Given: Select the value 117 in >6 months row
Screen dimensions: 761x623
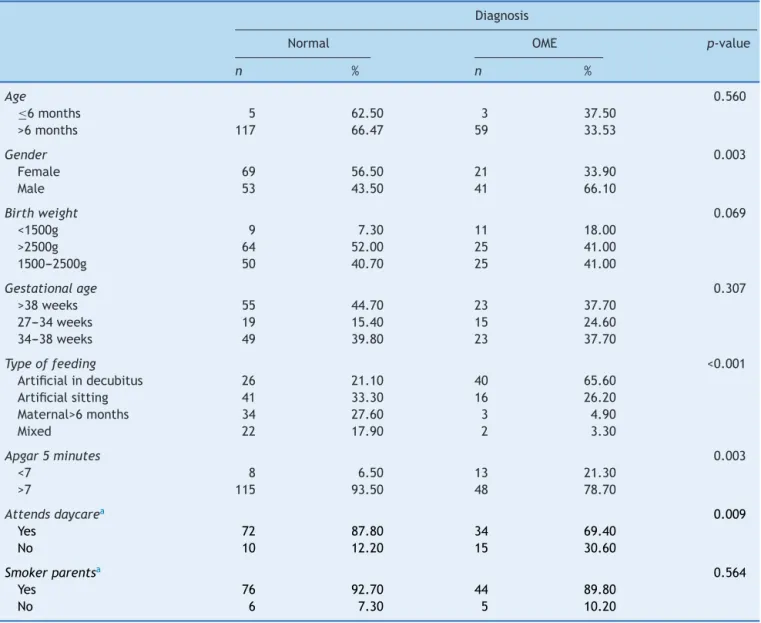Looking at the screenshot, I should (x=246, y=130).
